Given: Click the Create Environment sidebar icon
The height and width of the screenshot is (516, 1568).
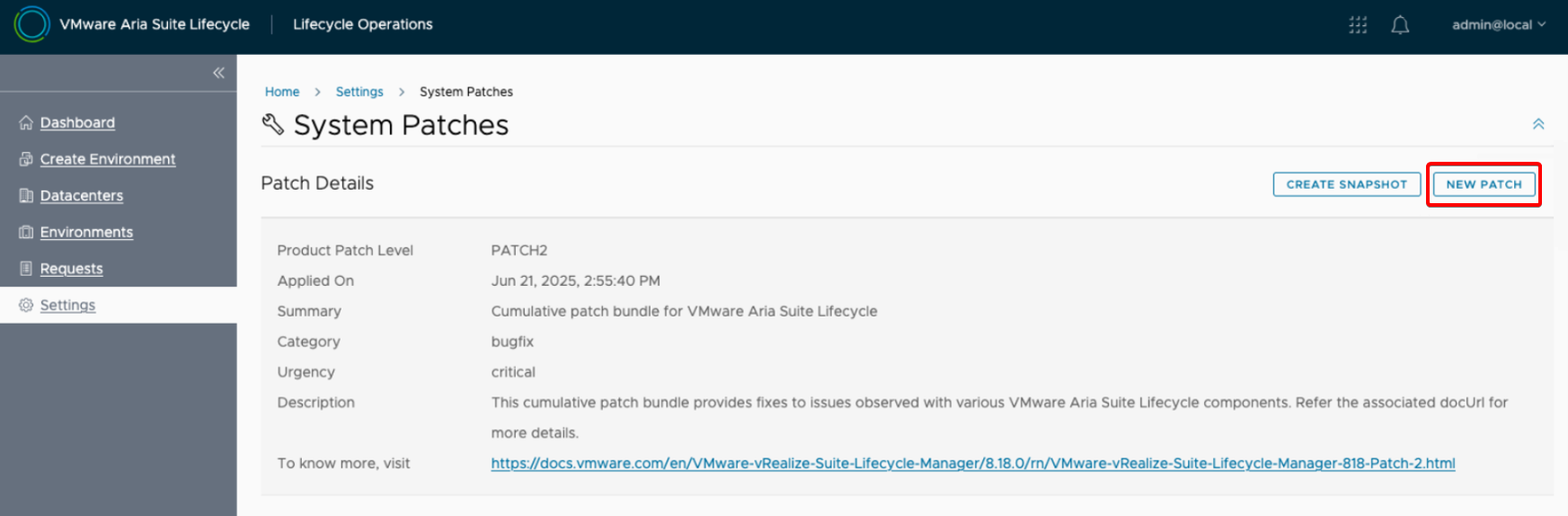Looking at the screenshot, I should point(26,159).
